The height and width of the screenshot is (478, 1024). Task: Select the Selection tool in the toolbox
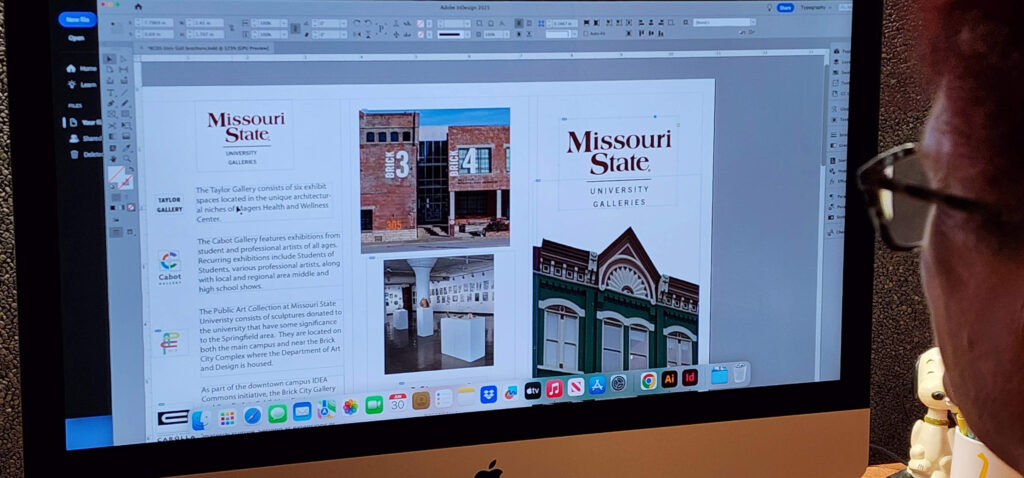[x=110, y=59]
